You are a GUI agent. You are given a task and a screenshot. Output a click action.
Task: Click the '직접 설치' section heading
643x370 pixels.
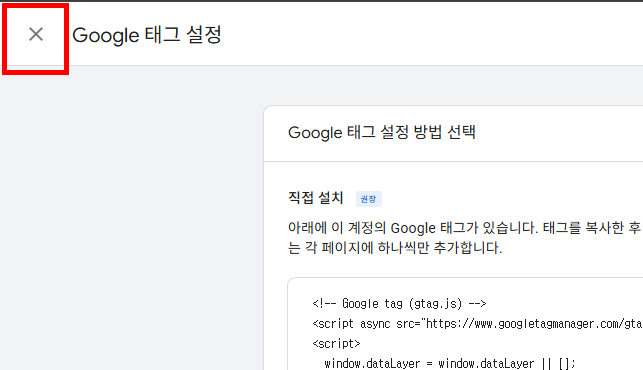pyautogui.click(x=315, y=198)
